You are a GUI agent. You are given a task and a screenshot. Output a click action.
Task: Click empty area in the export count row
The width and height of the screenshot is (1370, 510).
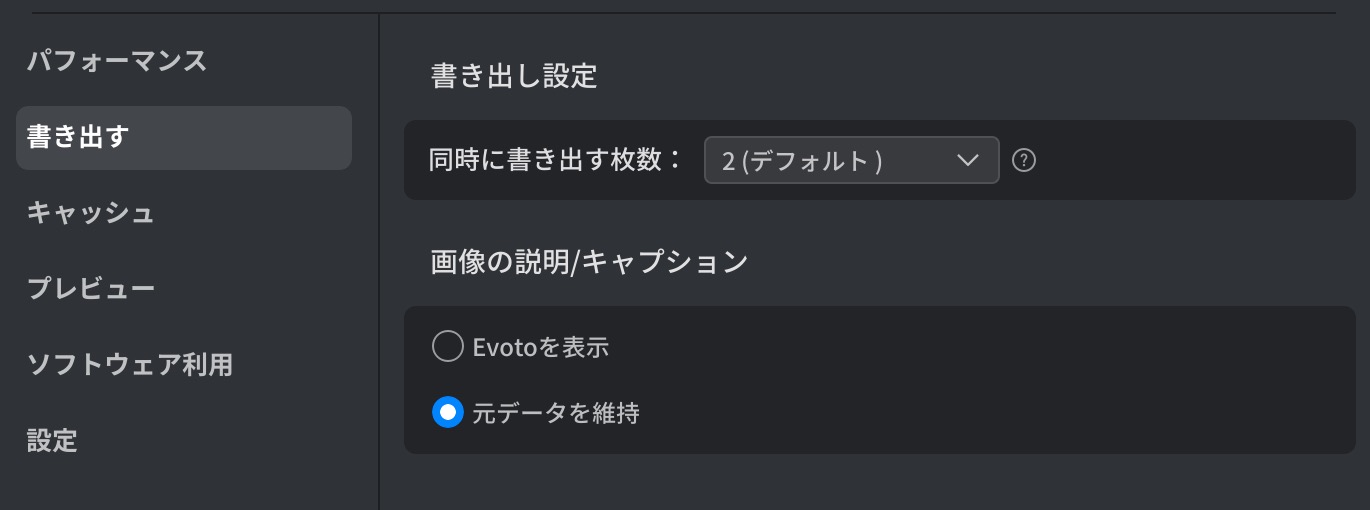[1190, 160]
